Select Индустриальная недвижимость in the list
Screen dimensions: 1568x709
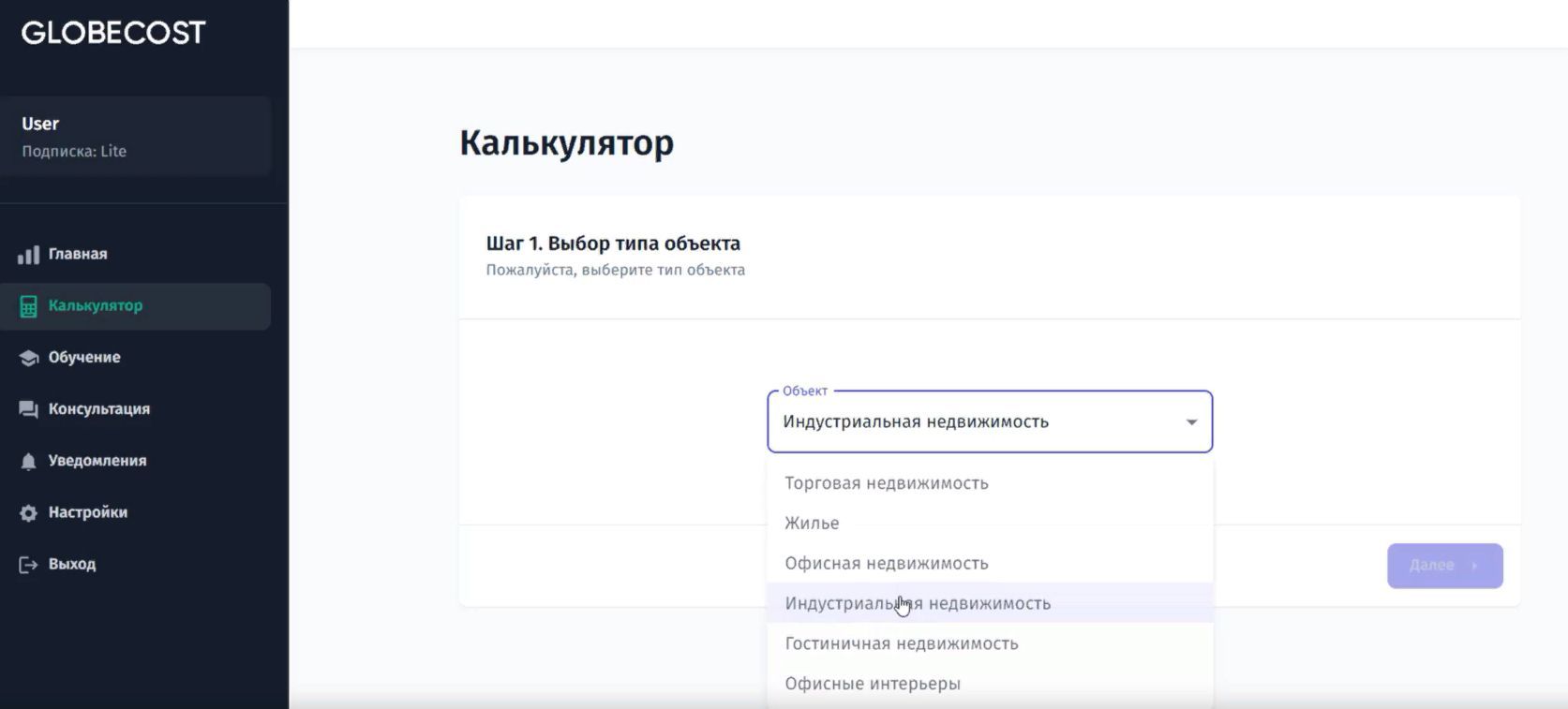click(x=990, y=603)
